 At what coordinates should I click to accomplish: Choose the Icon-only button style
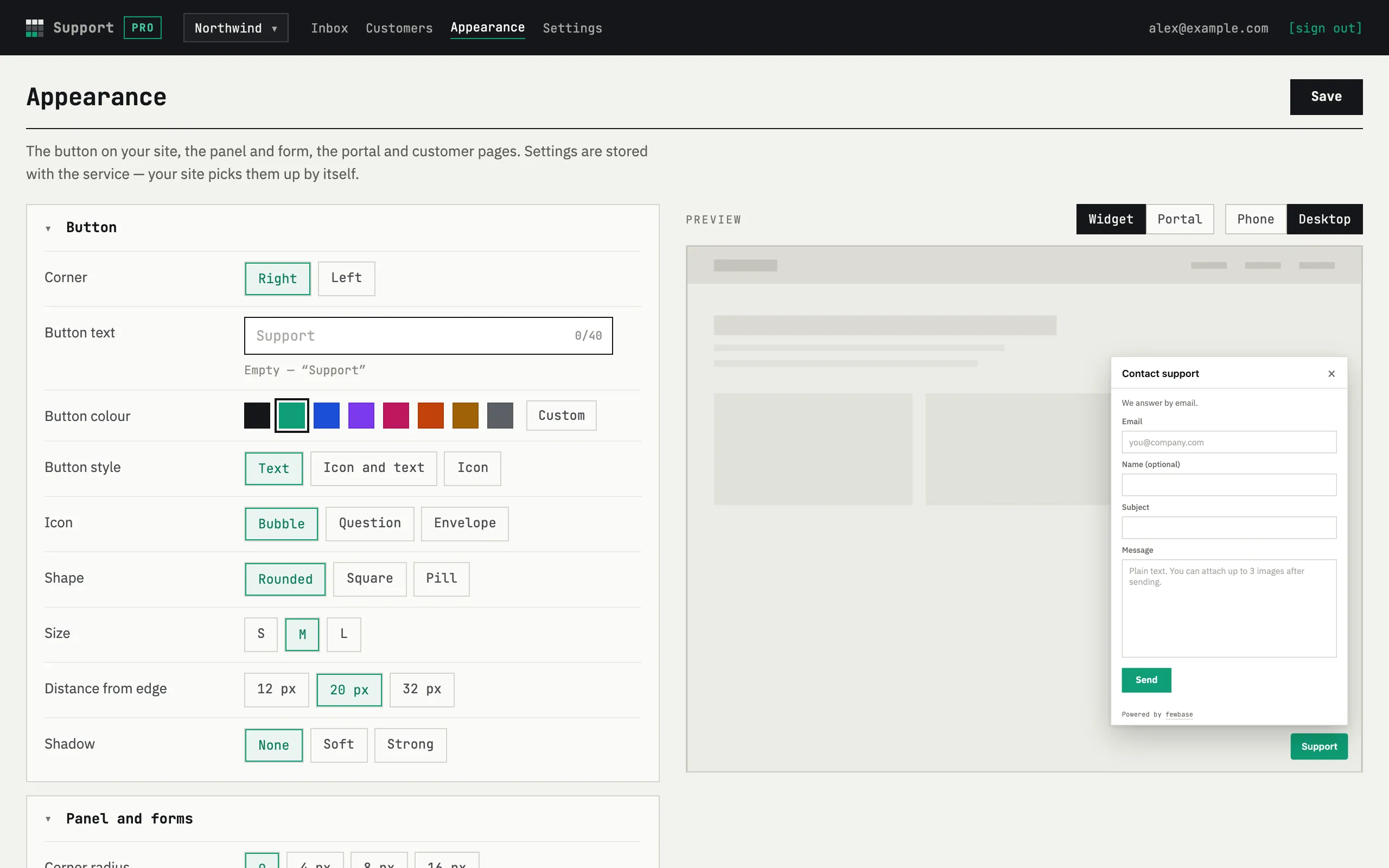pos(473,468)
